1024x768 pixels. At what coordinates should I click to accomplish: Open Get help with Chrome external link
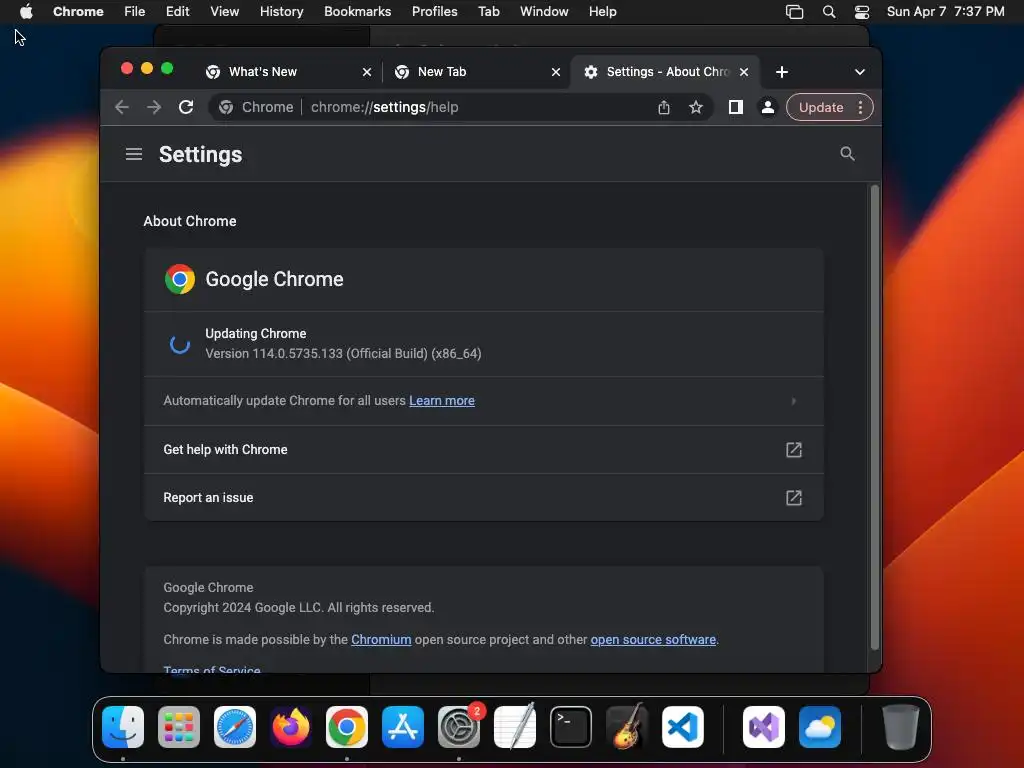793,450
